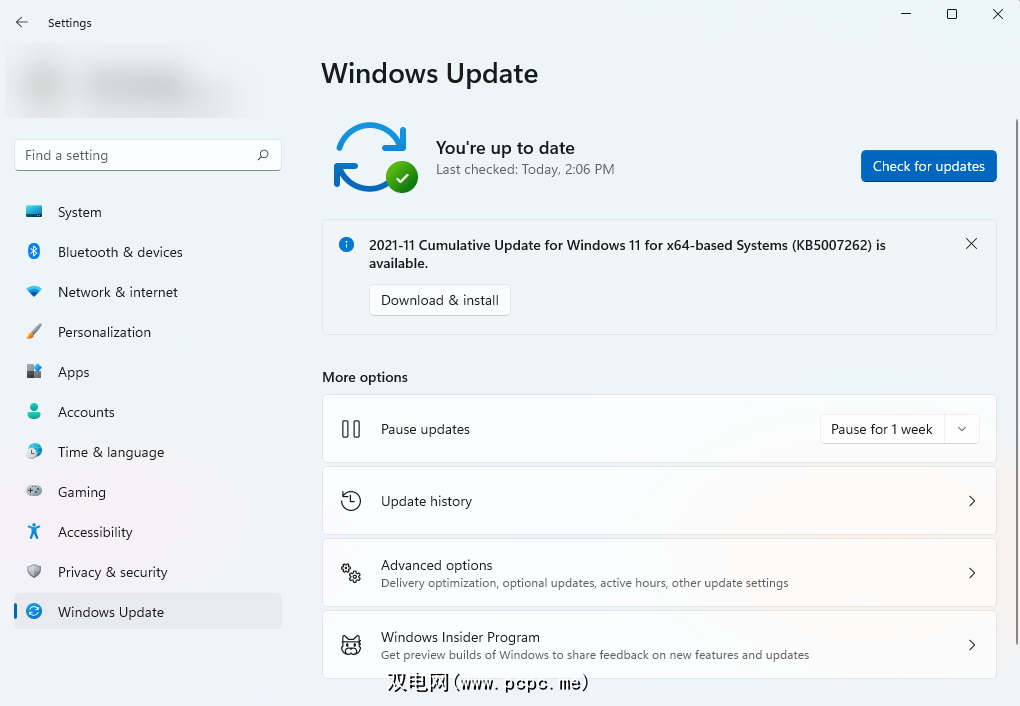Click the Time & language globe icon

point(34,451)
